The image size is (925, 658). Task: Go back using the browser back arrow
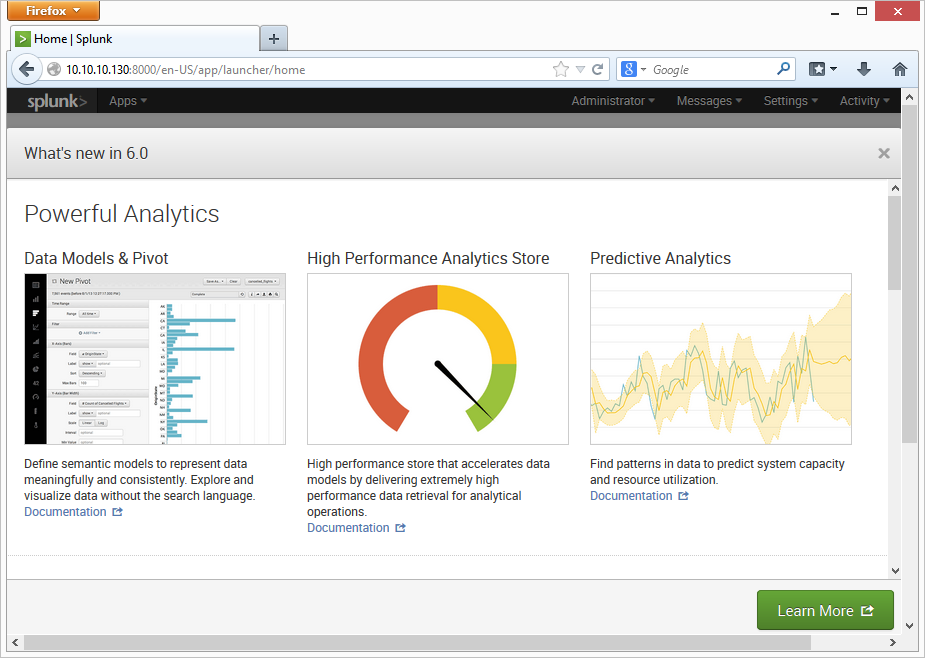click(x=27, y=70)
